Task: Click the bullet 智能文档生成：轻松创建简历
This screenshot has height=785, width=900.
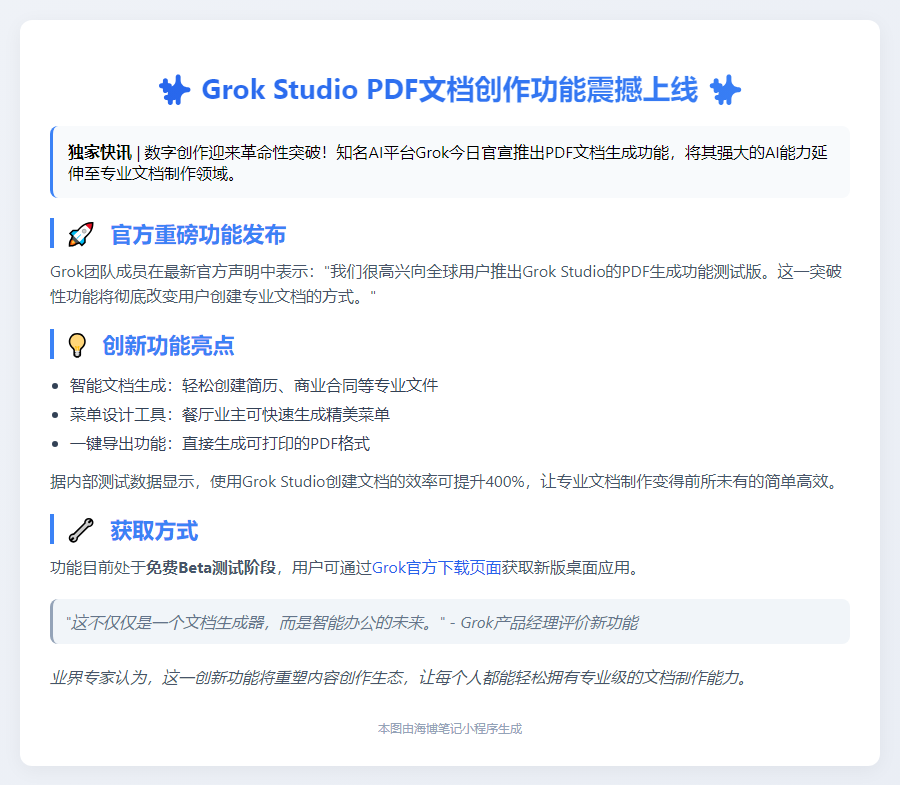Action: pyautogui.click(x=254, y=386)
